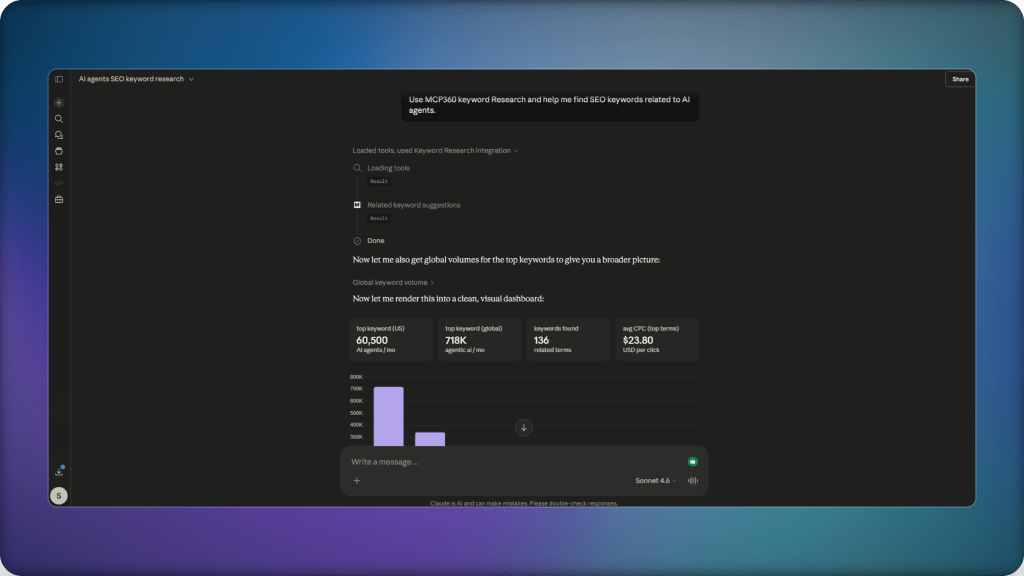Viewport: 1024px width, 576px height.
Task: Click the top keyword (US) 60,500 card
Action: tap(391, 339)
